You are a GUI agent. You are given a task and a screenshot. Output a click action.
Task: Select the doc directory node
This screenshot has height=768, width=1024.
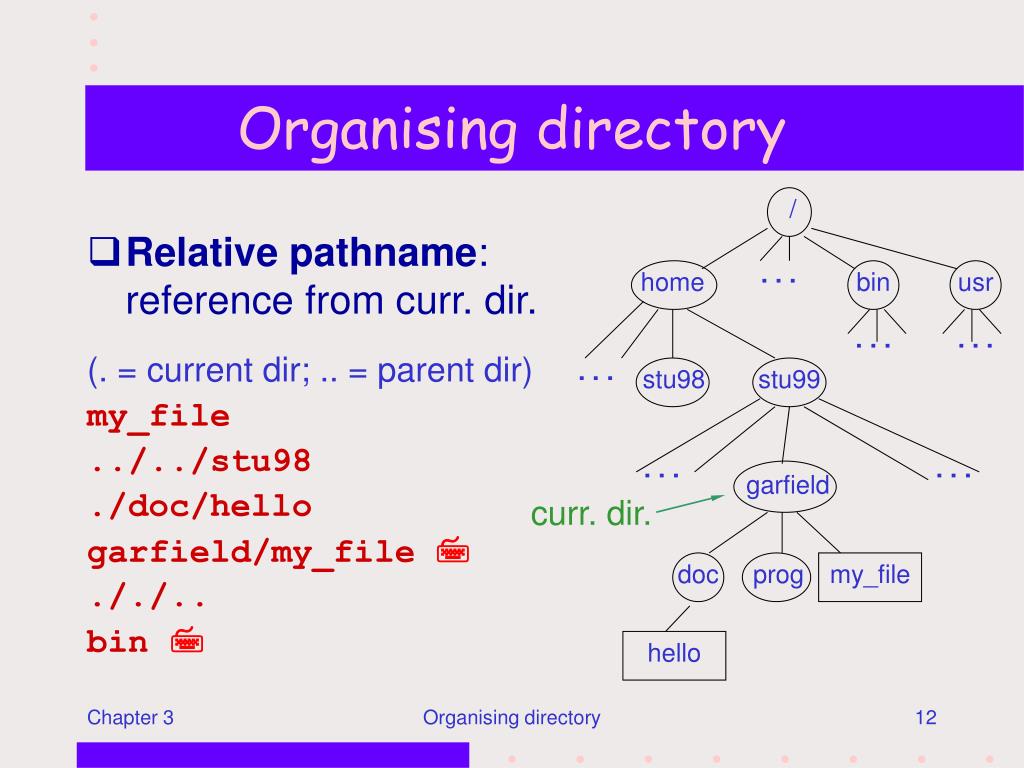(698, 576)
